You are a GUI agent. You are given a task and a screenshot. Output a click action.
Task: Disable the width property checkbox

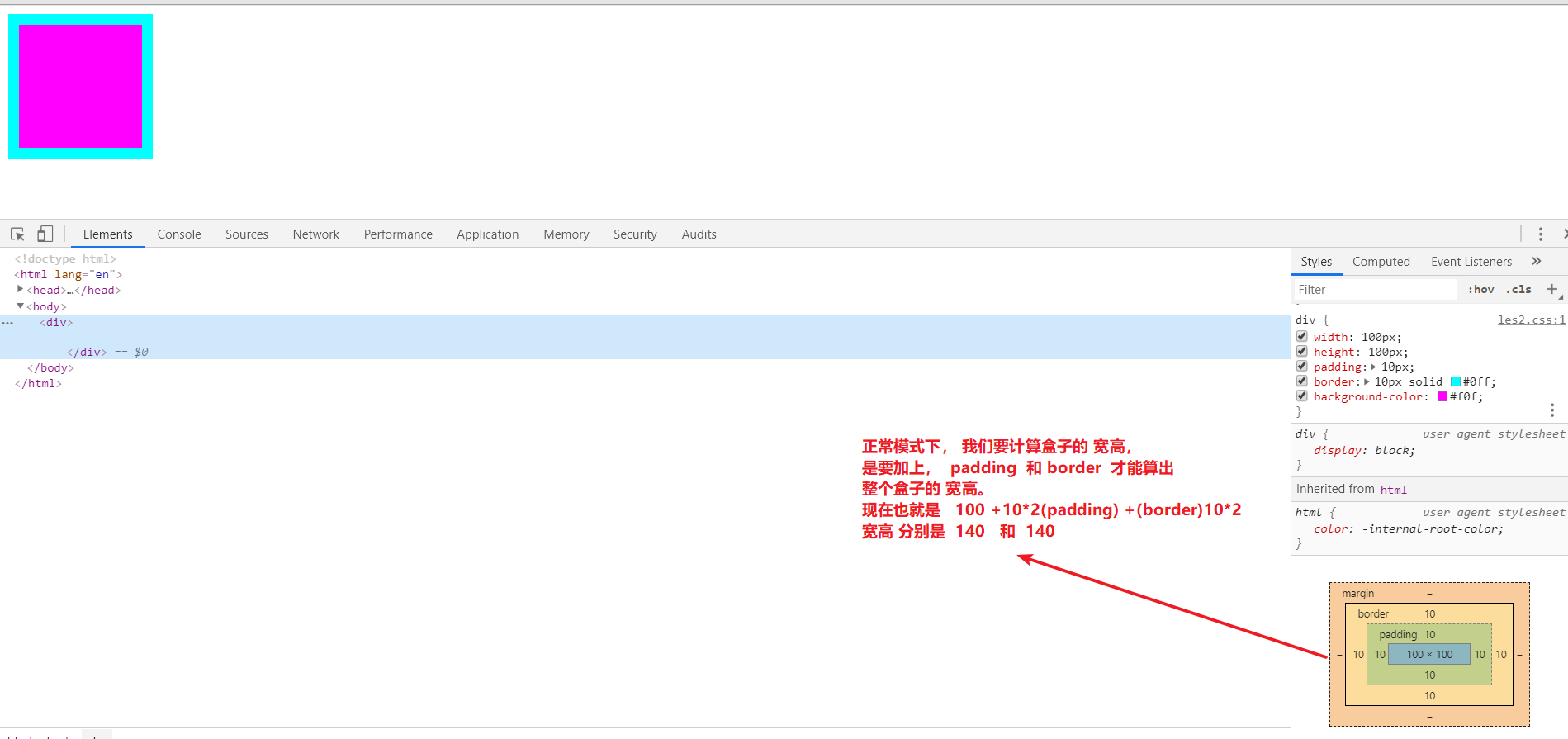point(1302,337)
